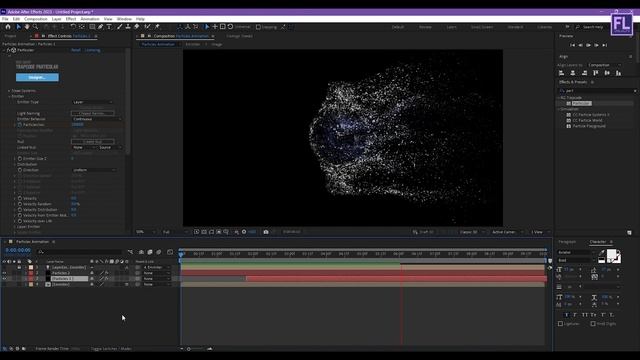This screenshot has width=640, height=360.
Task: Open the Emitter Behavior dropdown
Action: (97, 119)
